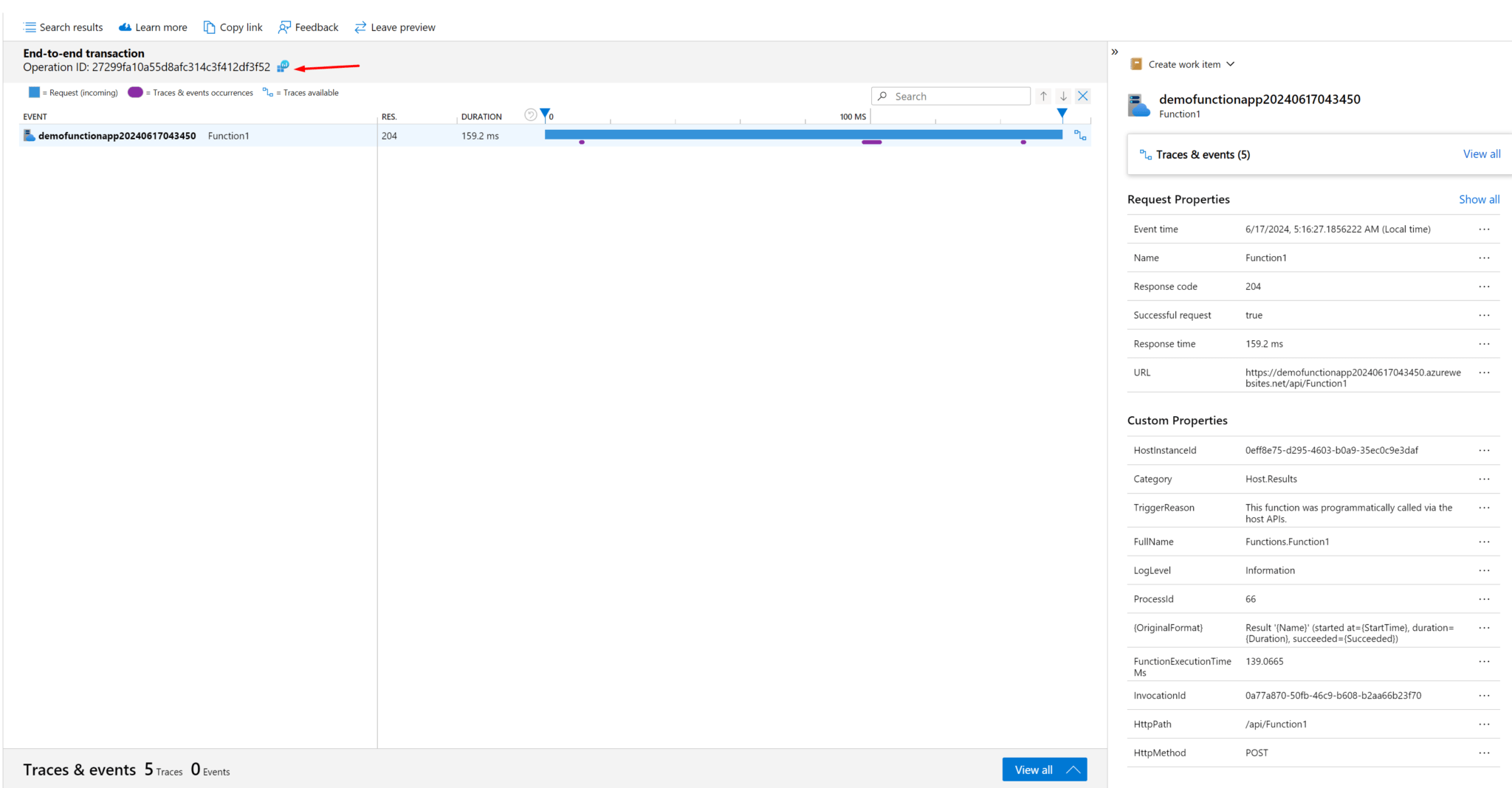The image size is (1512, 788).
Task: Collapse the View all button's up chevron
Action: pyautogui.click(x=1072, y=769)
